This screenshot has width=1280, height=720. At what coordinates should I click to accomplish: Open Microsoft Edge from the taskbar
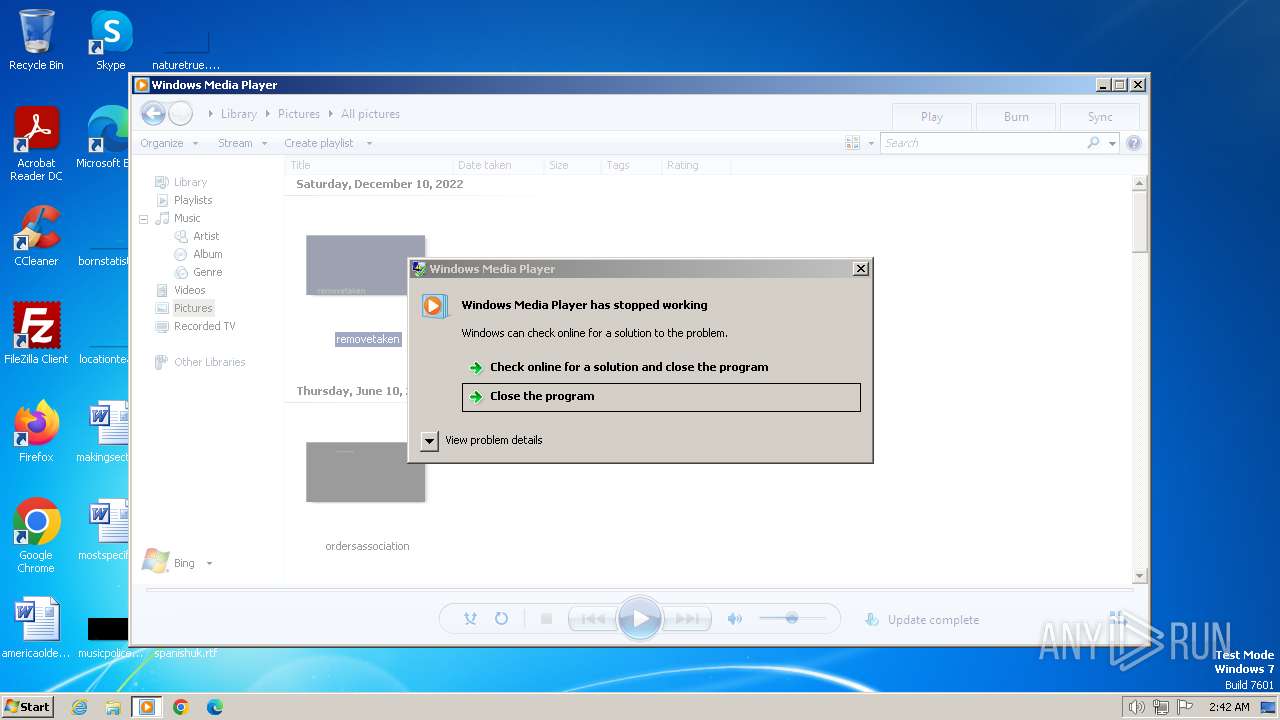click(x=215, y=707)
